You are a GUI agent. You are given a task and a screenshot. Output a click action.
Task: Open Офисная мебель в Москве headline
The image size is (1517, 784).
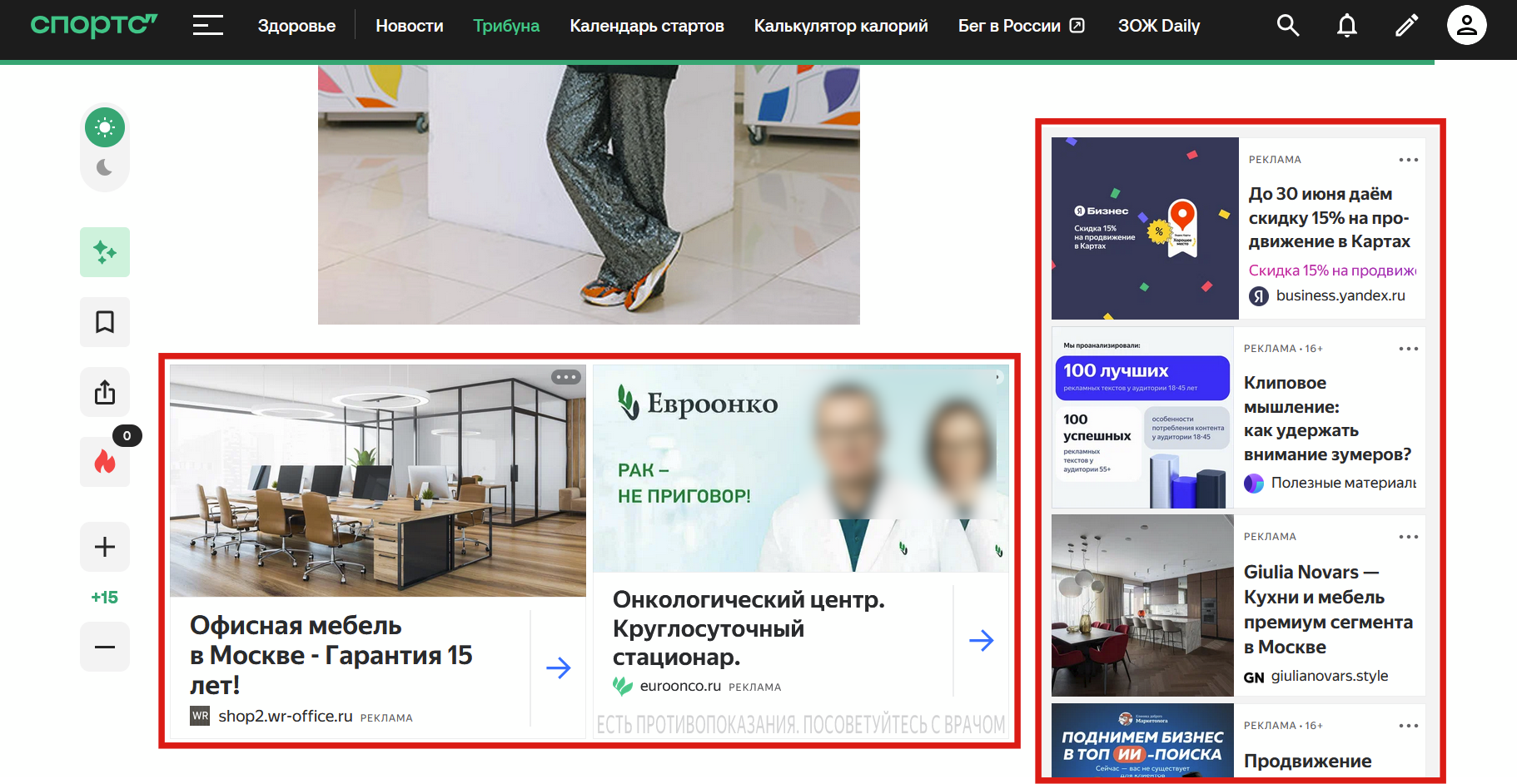click(x=331, y=655)
